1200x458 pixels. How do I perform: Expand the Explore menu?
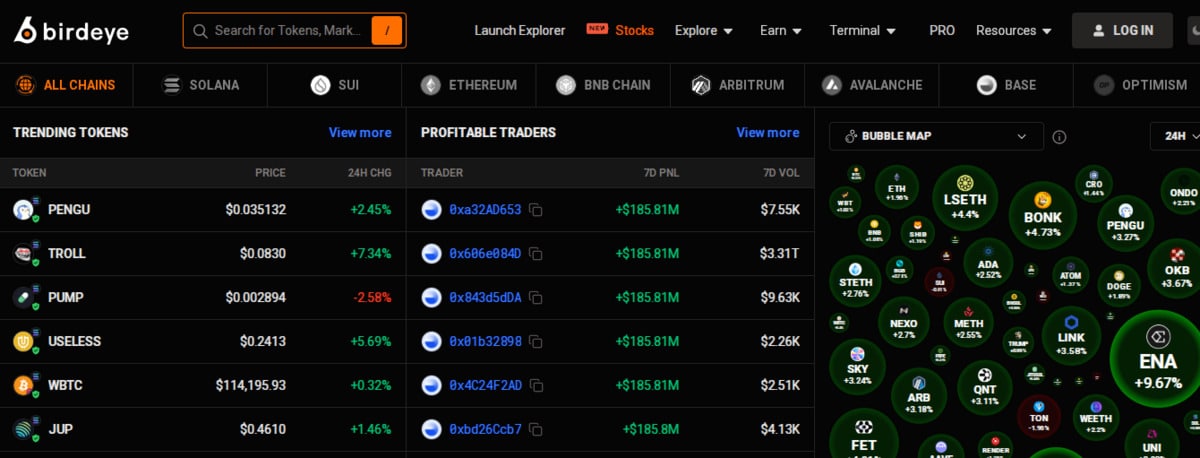click(x=704, y=31)
